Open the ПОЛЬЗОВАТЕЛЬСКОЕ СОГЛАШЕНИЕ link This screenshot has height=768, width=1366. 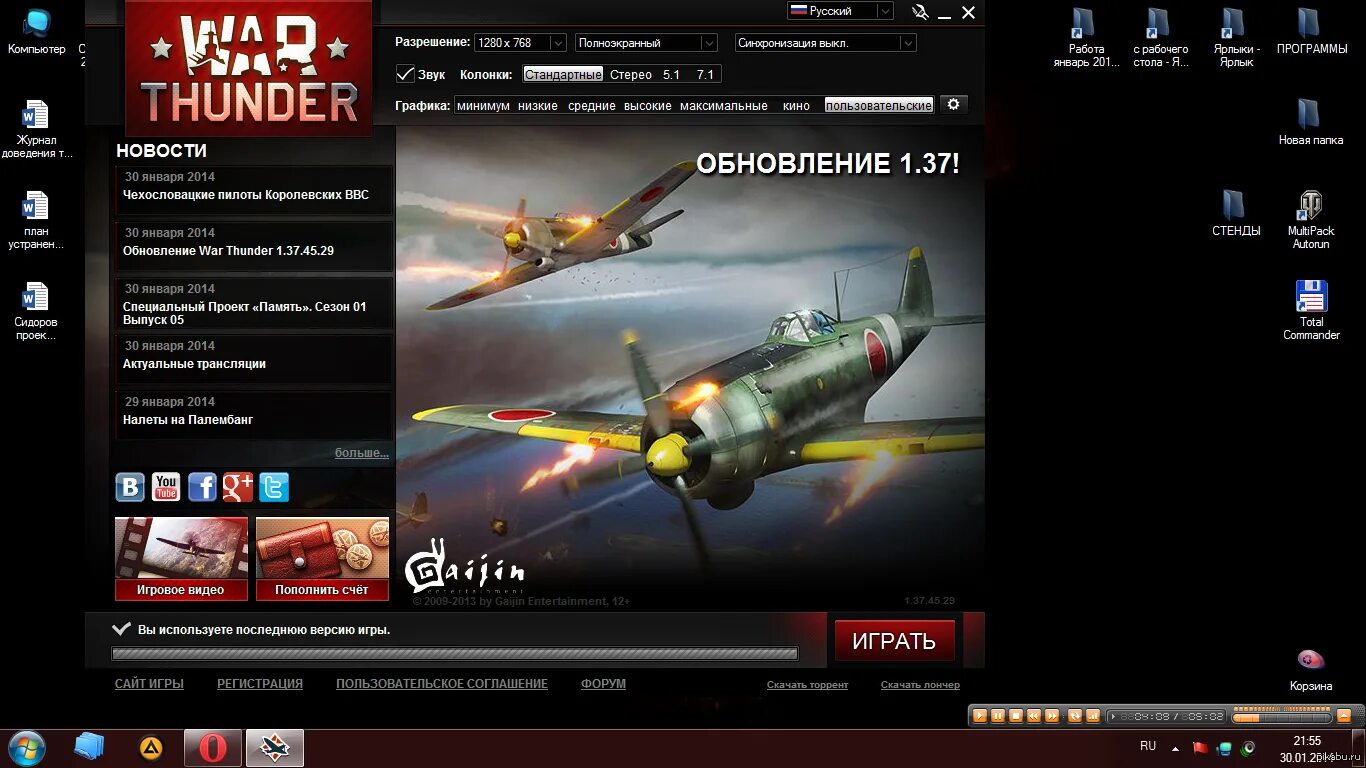[442, 684]
